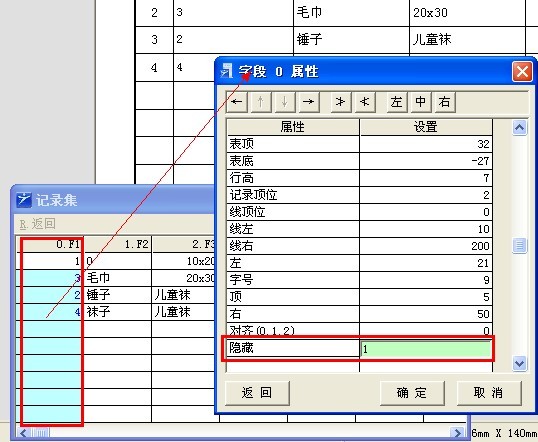Image resolution: width=538 pixels, height=442 pixels.
Task: Click the shrink spacing arrows icon
Action: [x=365, y=102]
